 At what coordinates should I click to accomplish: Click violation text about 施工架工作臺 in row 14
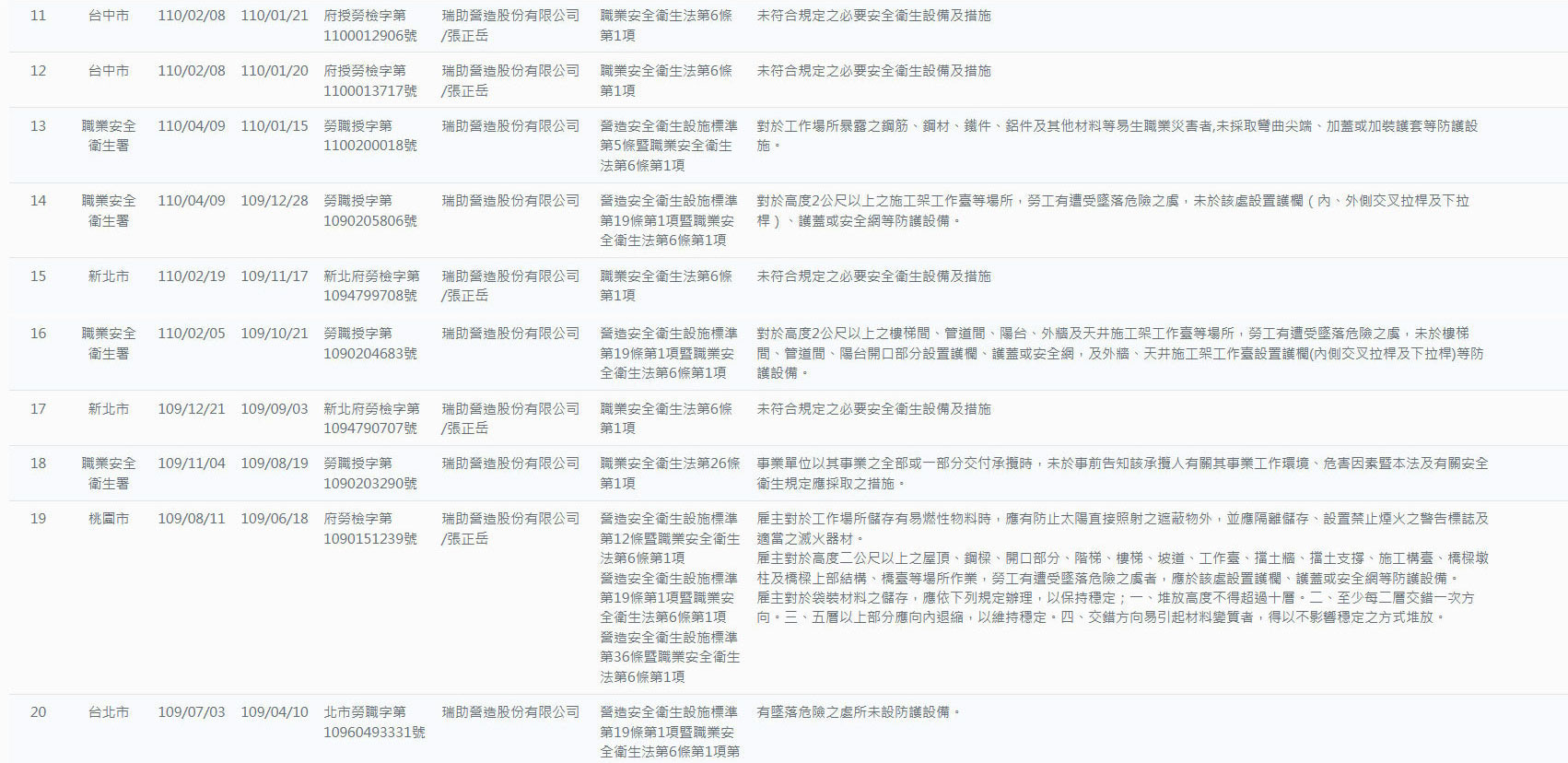coord(1113,211)
